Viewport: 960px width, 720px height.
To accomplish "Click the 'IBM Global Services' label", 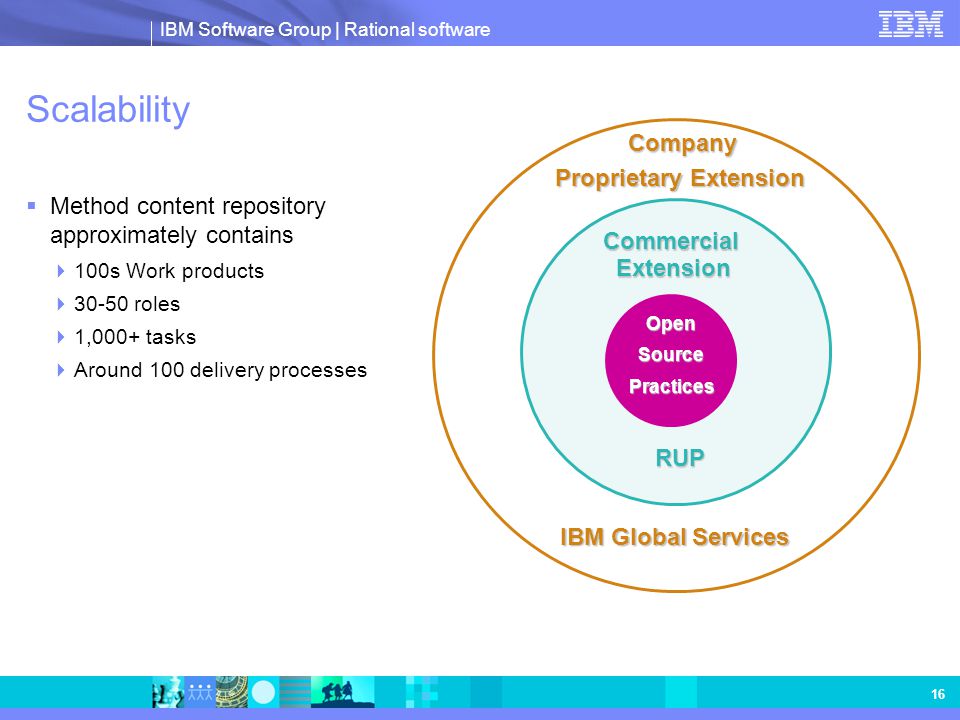I will click(x=675, y=537).
